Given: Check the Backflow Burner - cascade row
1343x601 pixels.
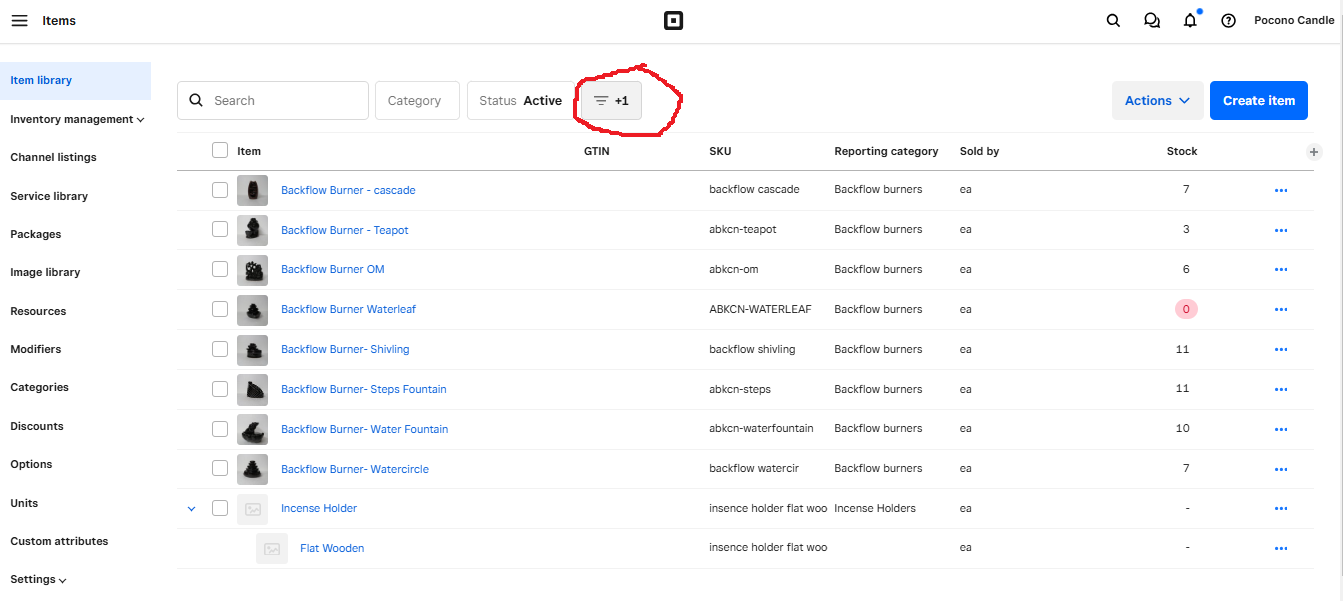Looking at the screenshot, I should click(x=220, y=189).
